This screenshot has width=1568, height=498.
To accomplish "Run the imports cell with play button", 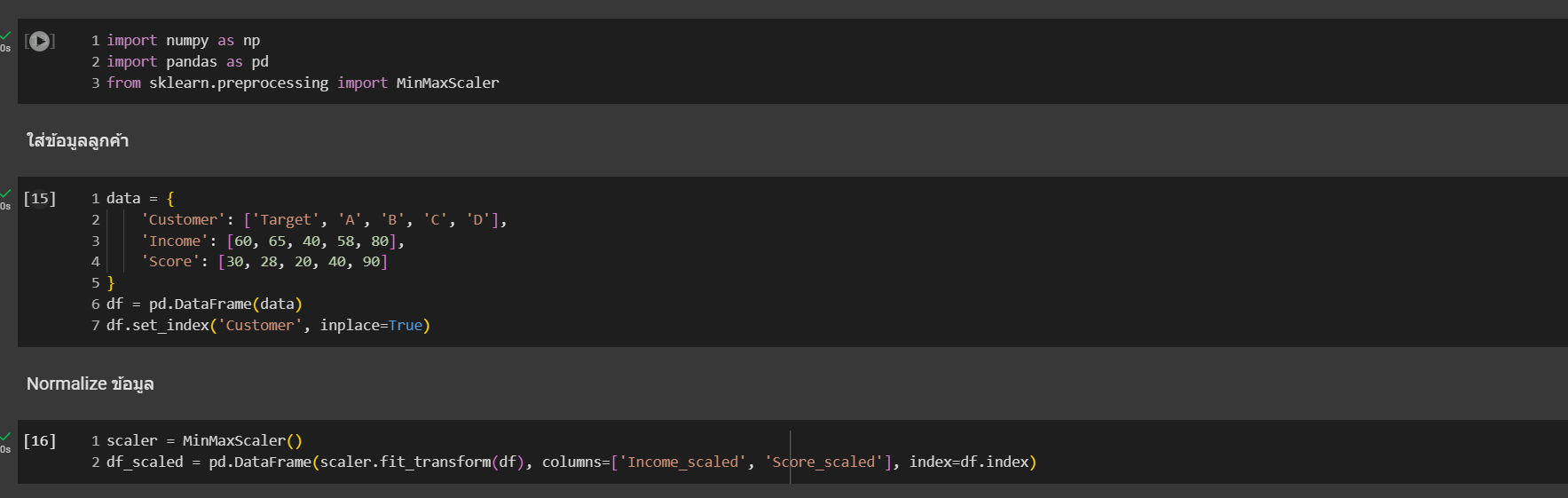I will click(x=39, y=41).
